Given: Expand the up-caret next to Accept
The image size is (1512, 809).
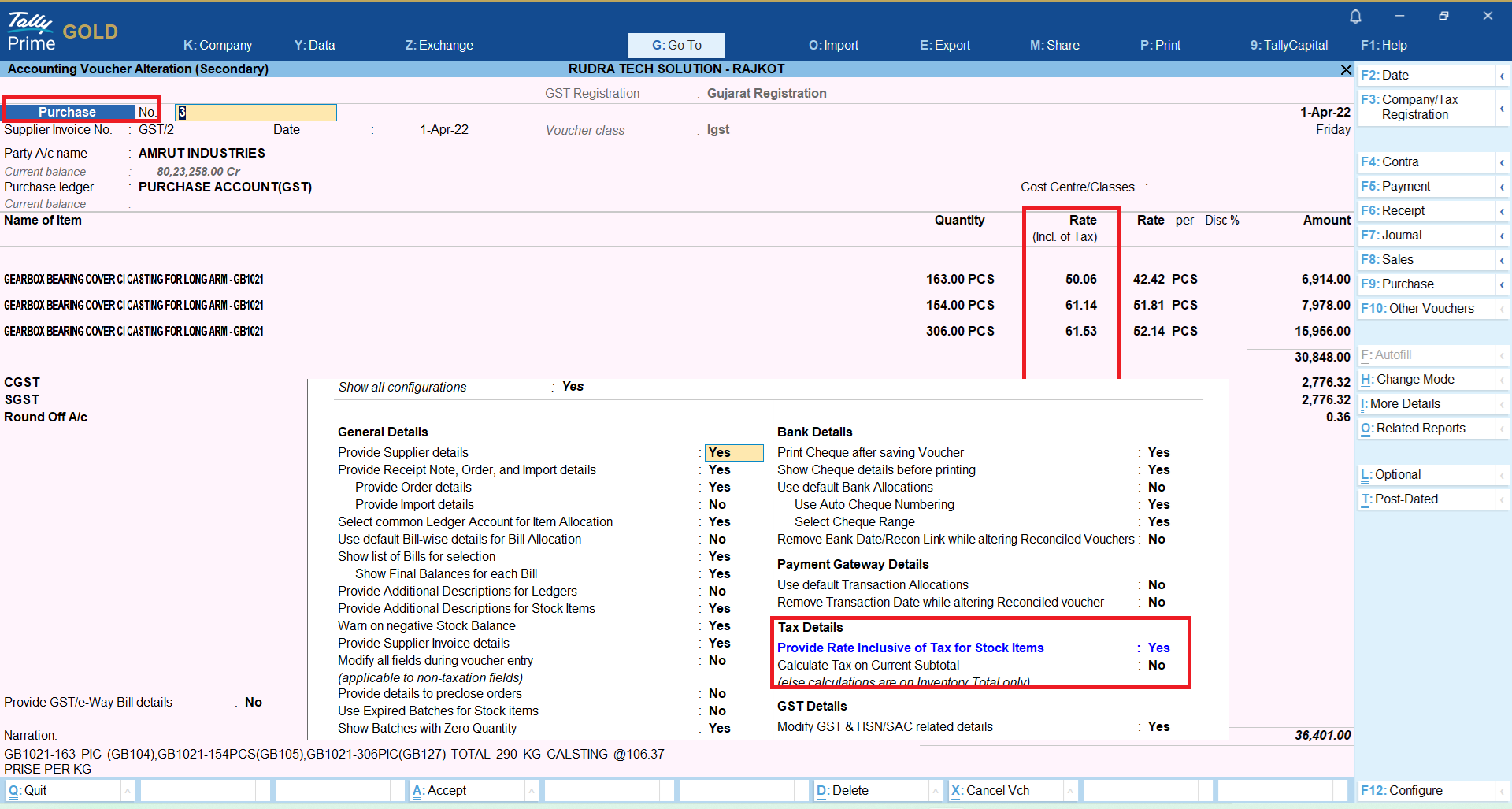Looking at the screenshot, I should (x=532, y=791).
